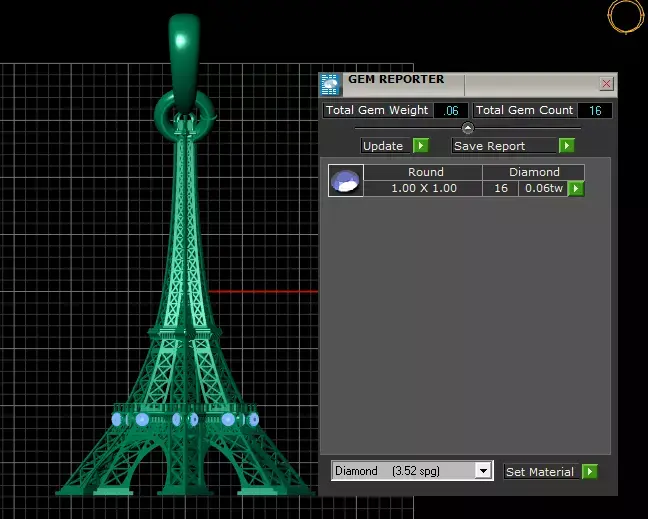Screen dimensions: 648x519
Task: Click the Total Gem Count value 16
Action: coord(595,110)
